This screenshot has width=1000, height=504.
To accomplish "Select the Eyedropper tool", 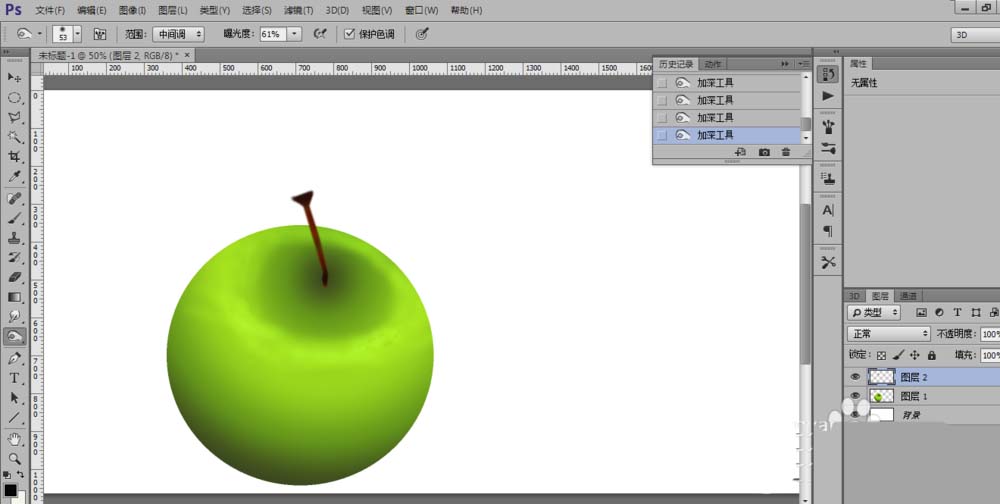I will tap(14, 177).
